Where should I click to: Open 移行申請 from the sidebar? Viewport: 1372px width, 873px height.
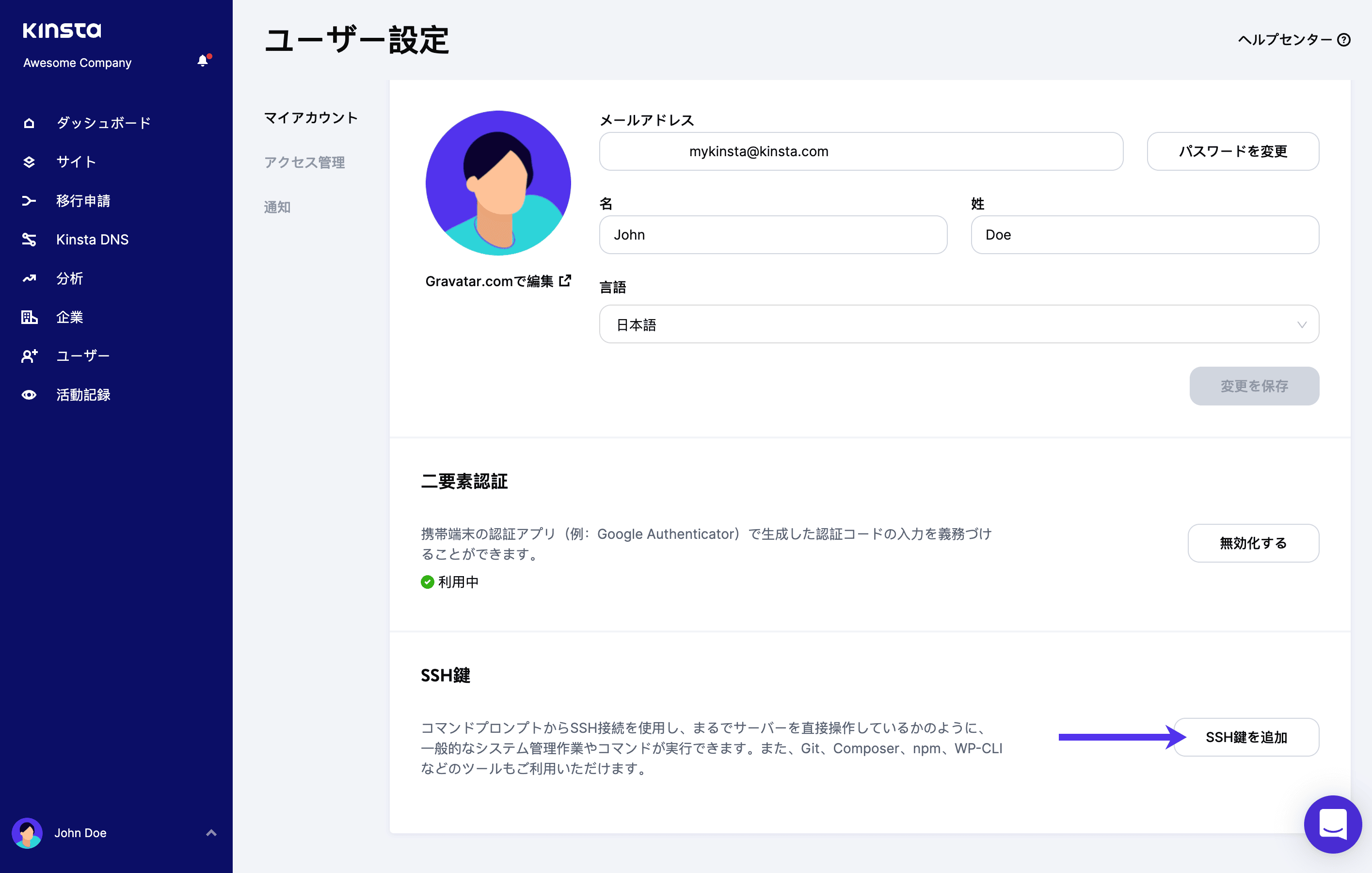point(29,201)
